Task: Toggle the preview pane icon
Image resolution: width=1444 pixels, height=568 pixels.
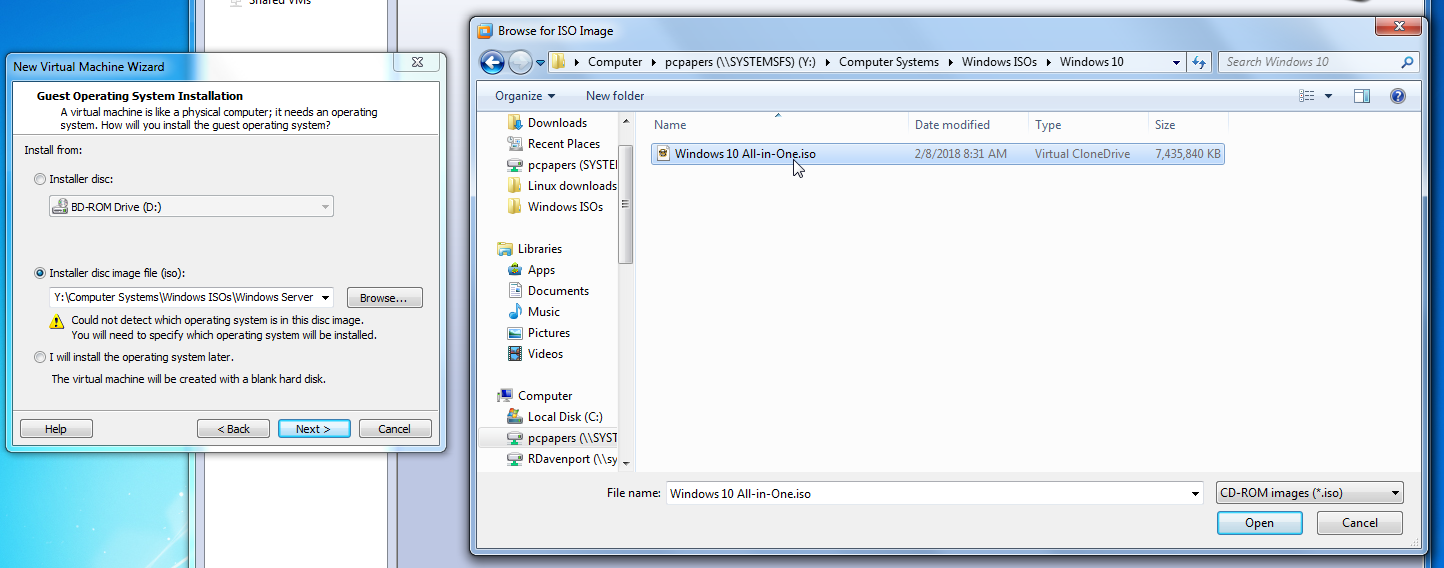Action: point(1362,96)
